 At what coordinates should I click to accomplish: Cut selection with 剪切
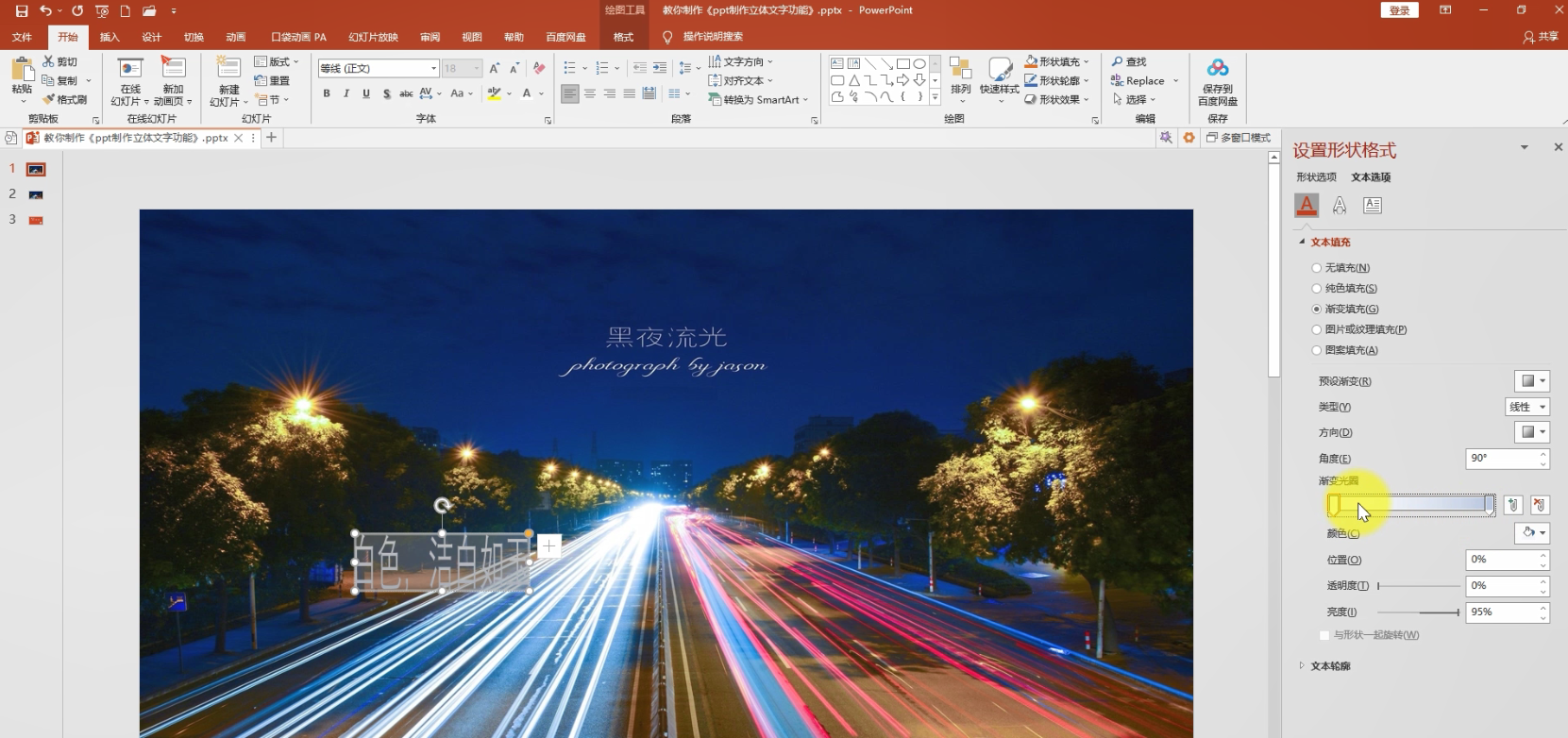tap(60, 61)
